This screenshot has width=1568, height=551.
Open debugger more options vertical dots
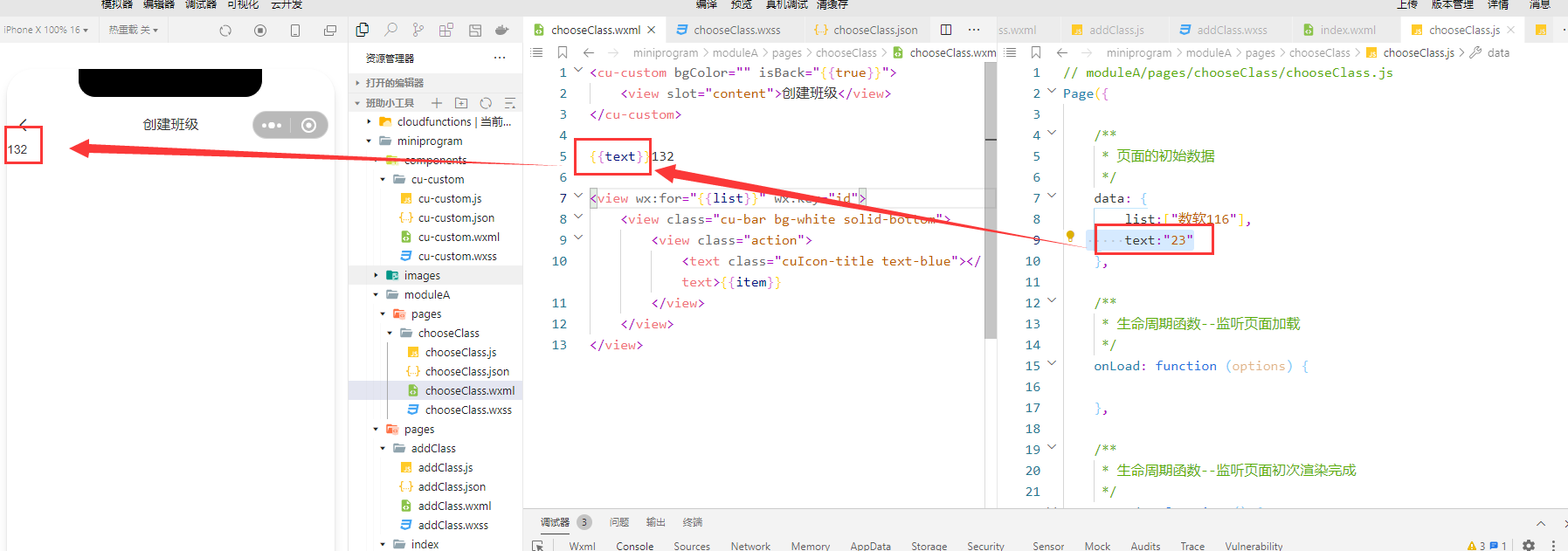[x=1553, y=545]
